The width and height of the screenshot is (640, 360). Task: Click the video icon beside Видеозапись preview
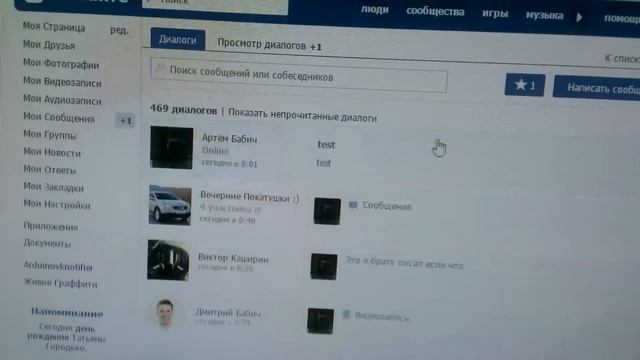pyautogui.click(x=346, y=314)
